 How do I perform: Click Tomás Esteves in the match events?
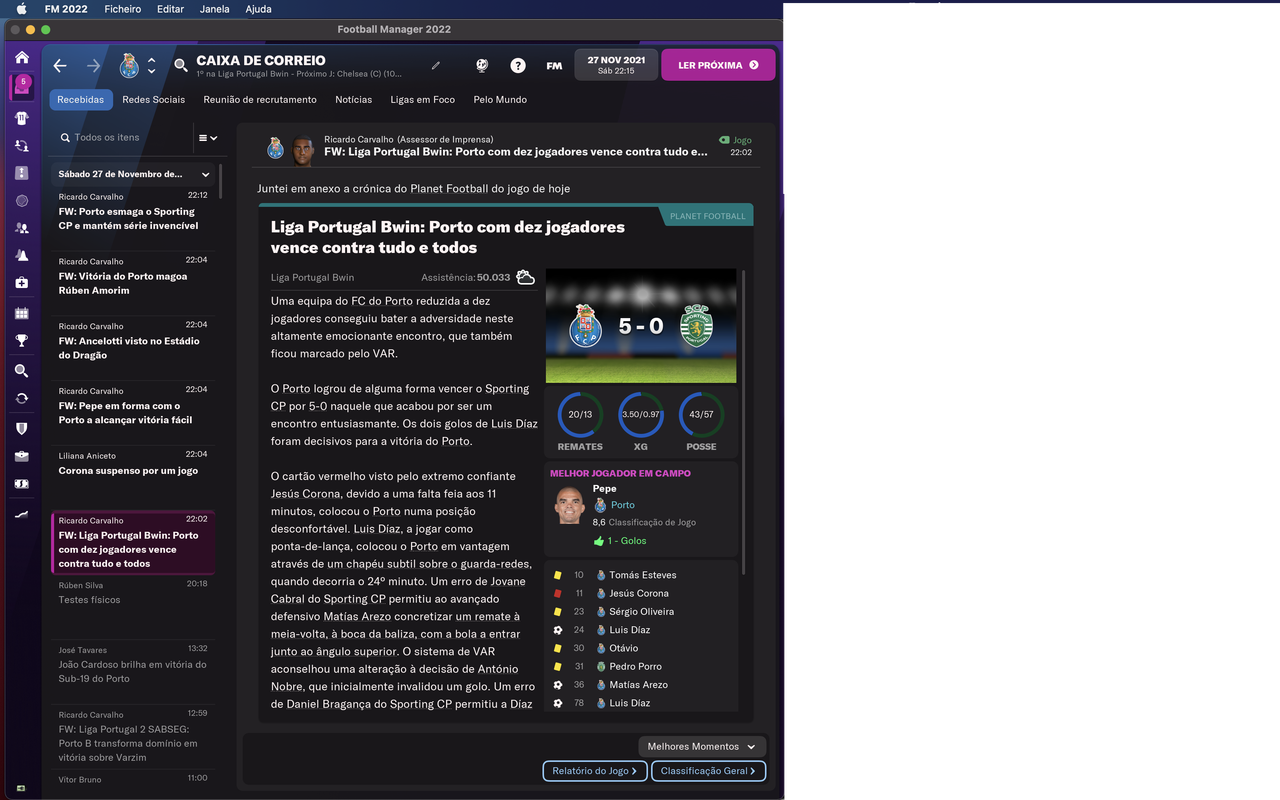click(x=642, y=575)
